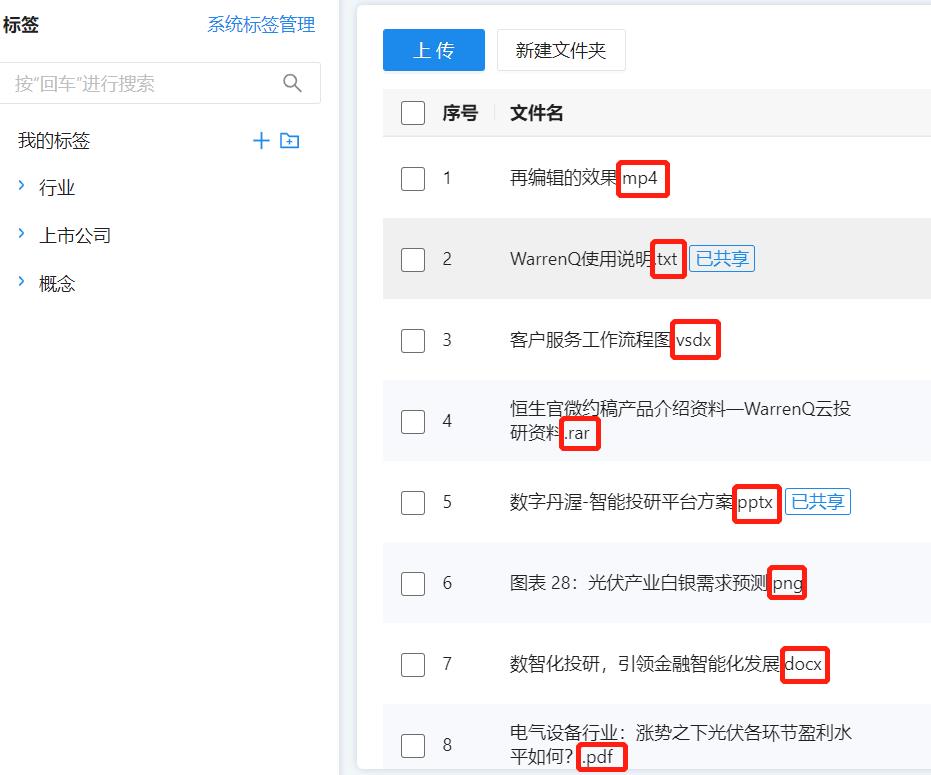Toggle the select-all checkbox in header
Screen dimensions: 931x775
click(x=413, y=113)
